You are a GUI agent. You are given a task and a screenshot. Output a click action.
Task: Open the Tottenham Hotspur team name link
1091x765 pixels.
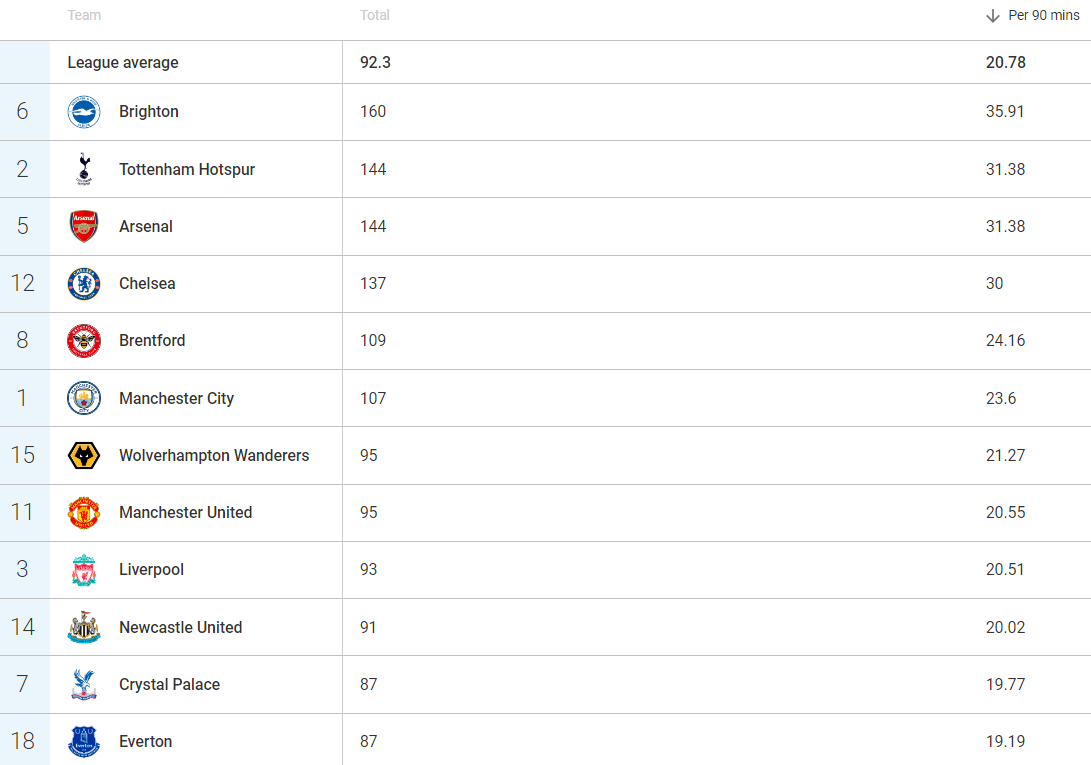pyautogui.click(x=187, y=170)
